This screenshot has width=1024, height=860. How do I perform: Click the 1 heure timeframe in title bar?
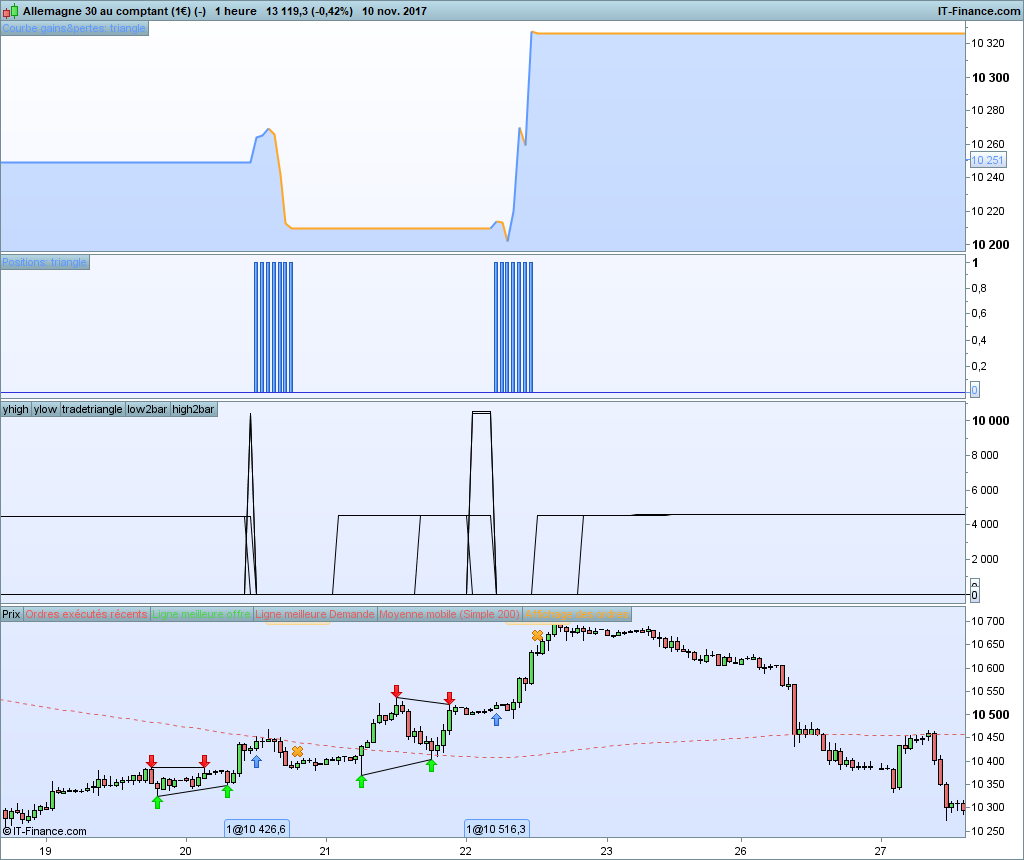pos(236,11)
